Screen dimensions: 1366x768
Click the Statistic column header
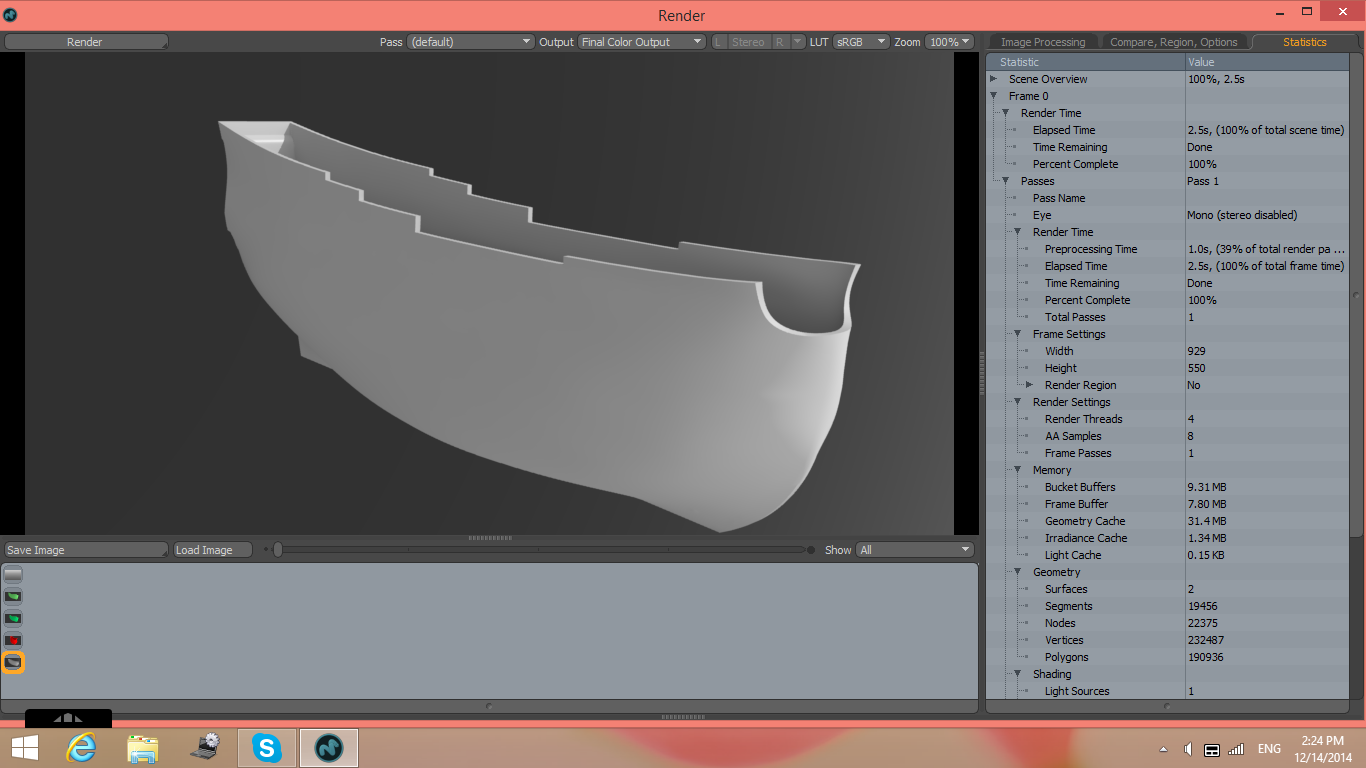(x=1086, y=62)
